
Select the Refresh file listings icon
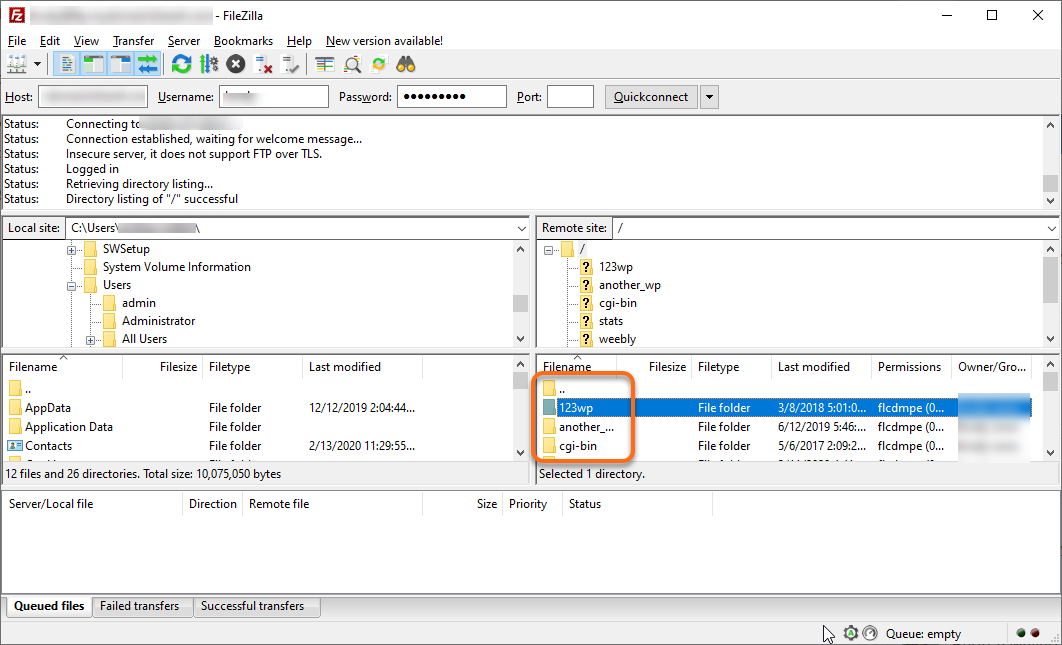tap(181, 63)
